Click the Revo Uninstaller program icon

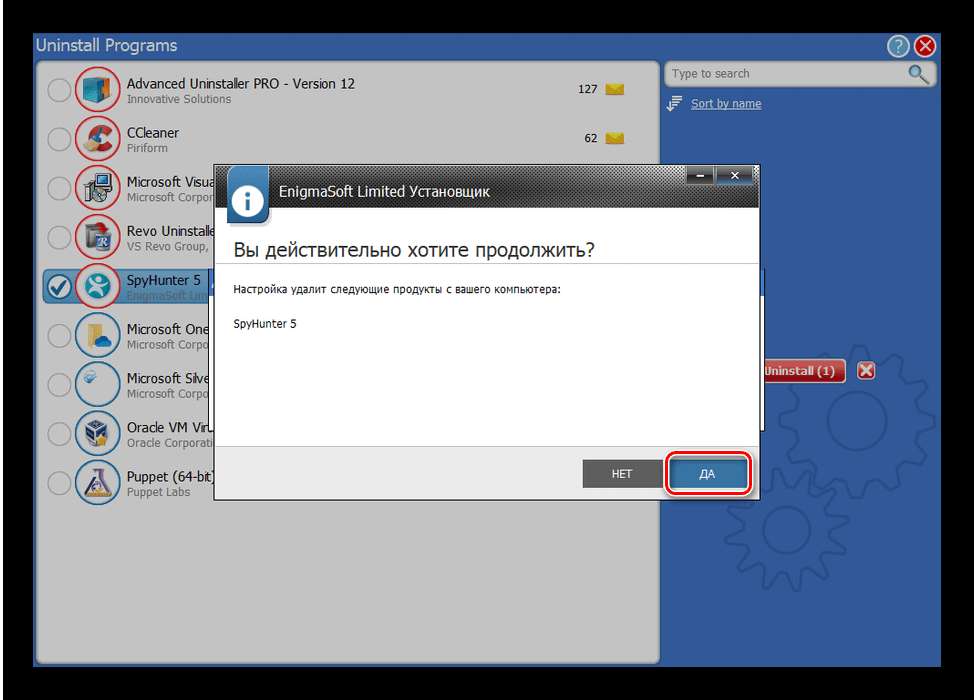[98, 237]
